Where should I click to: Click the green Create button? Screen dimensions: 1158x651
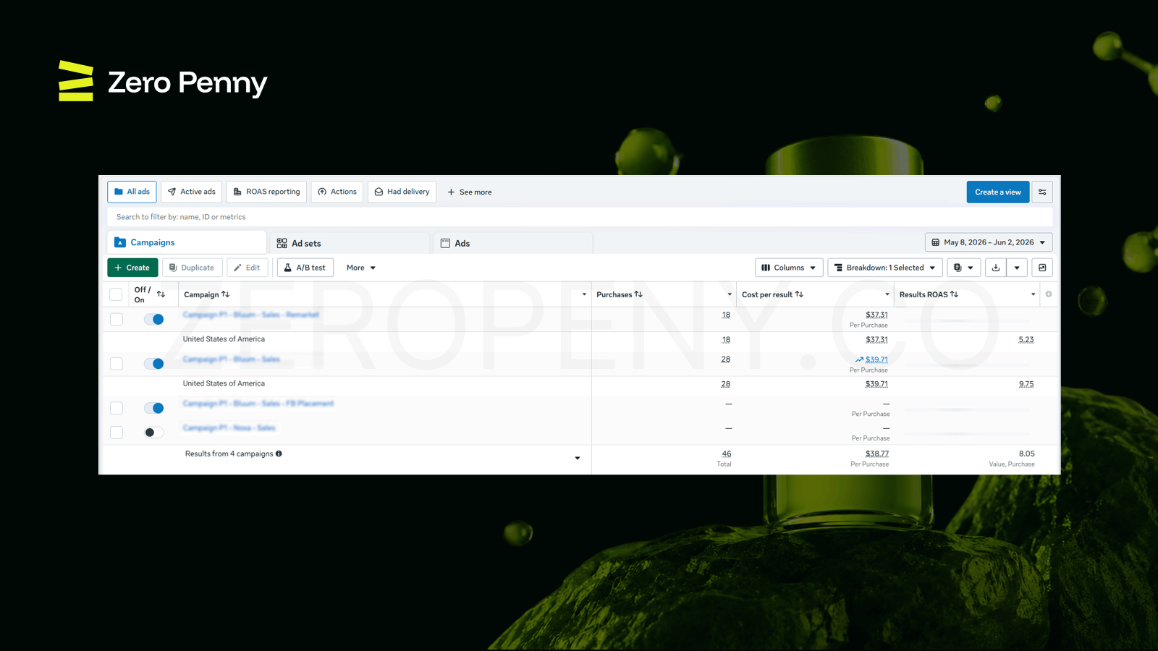click(132, 267)
